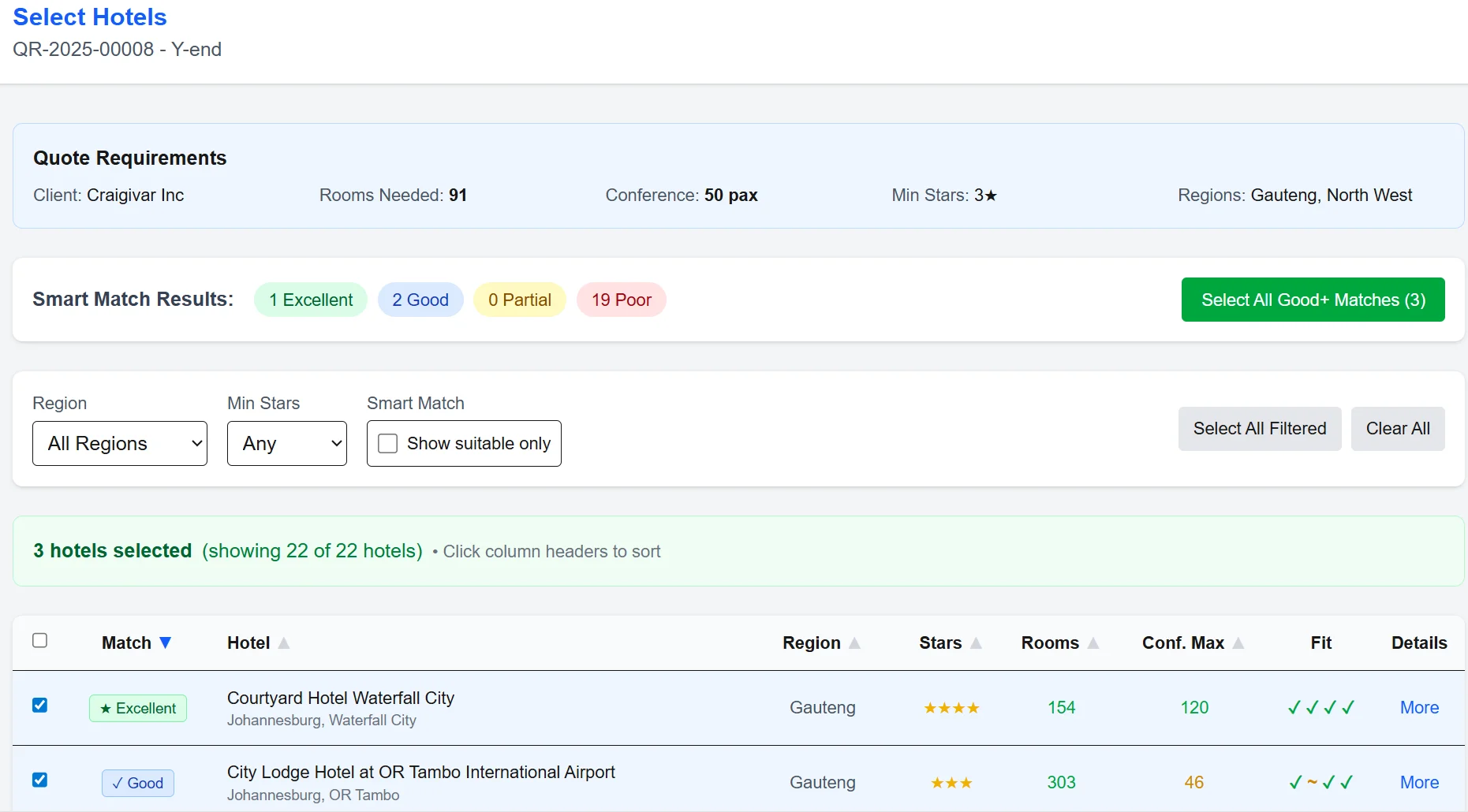Deselect City Lodge Hotel OR Tambo row

point(40,780)
